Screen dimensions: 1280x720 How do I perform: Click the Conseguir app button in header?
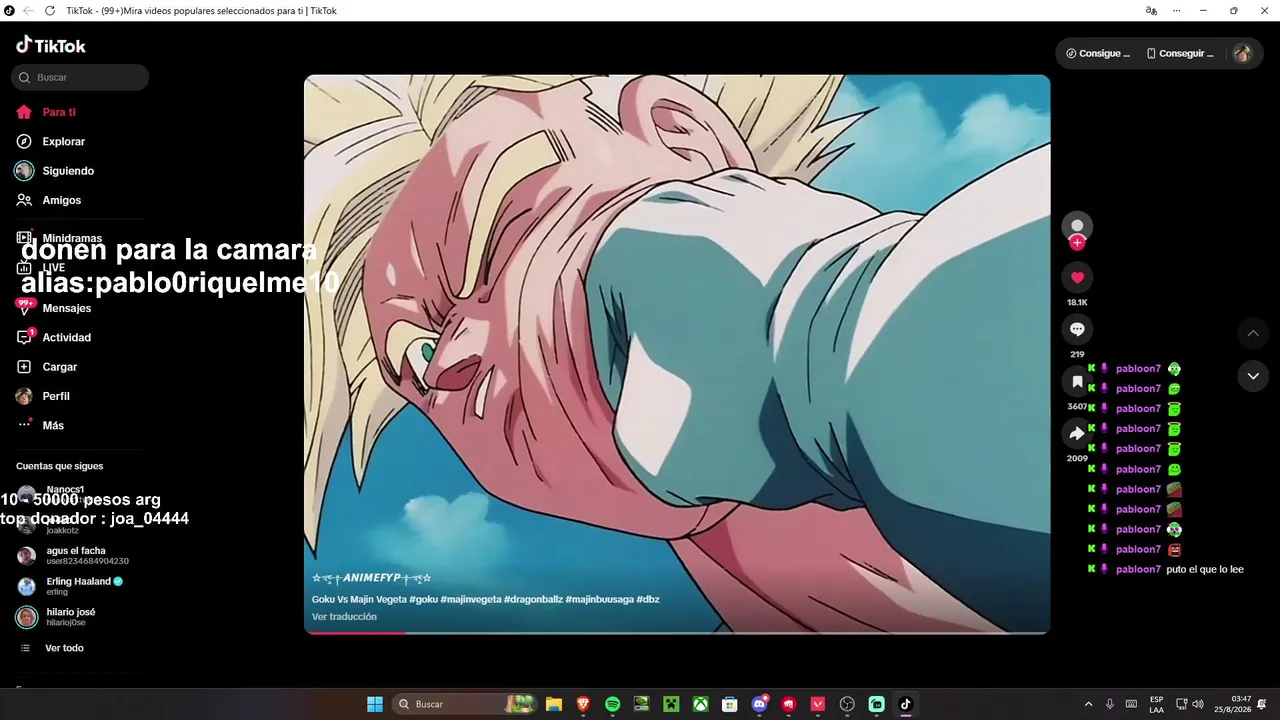click(x=1180, y=53)
